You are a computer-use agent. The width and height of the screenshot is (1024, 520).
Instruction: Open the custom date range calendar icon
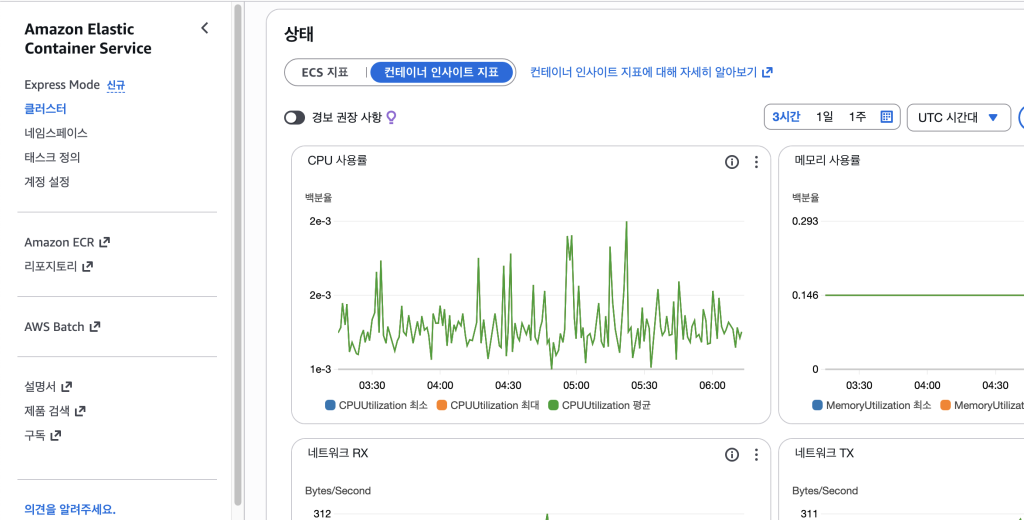tap(886, 117)
